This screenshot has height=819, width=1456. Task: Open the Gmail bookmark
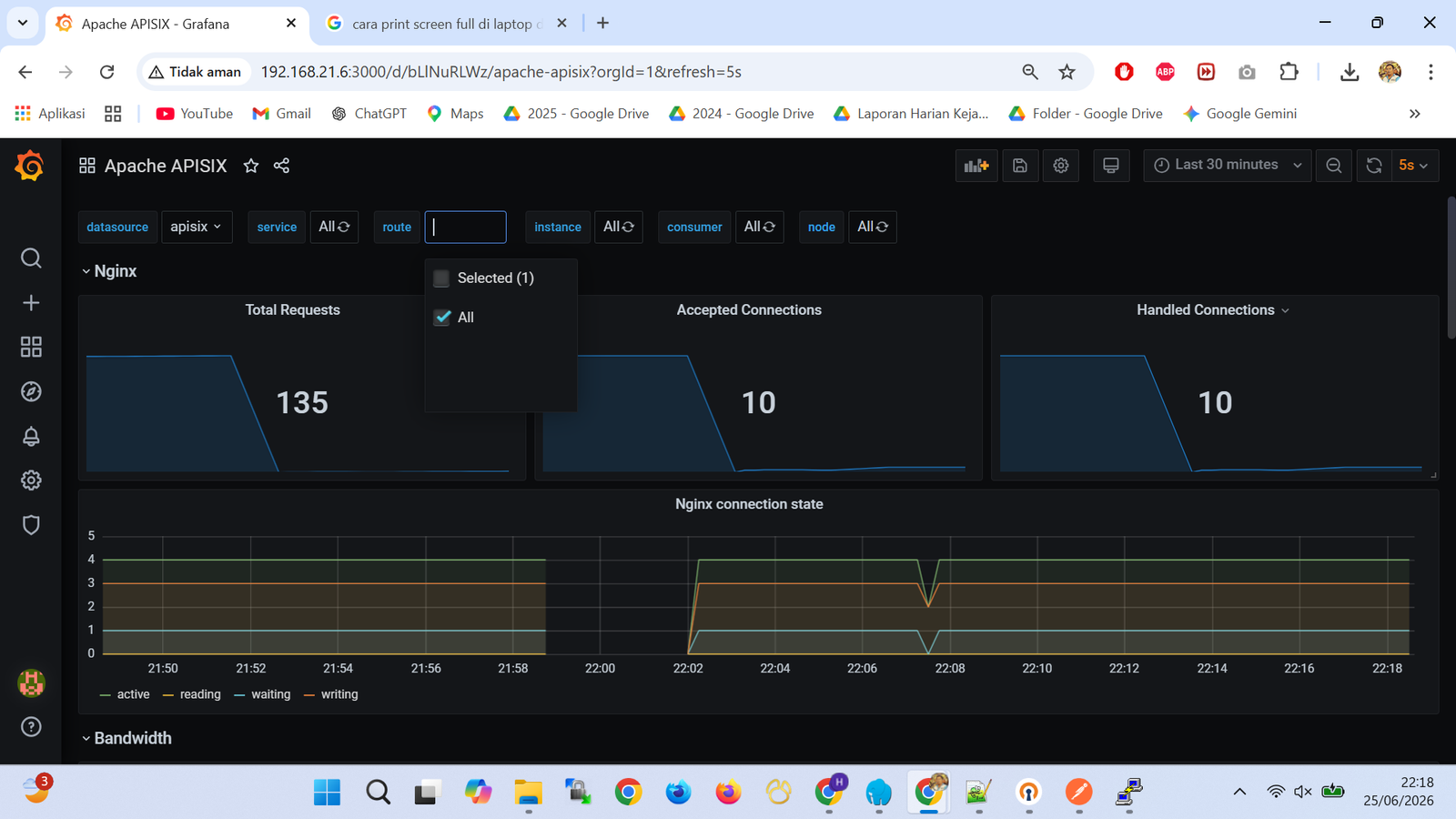point(281,114)
